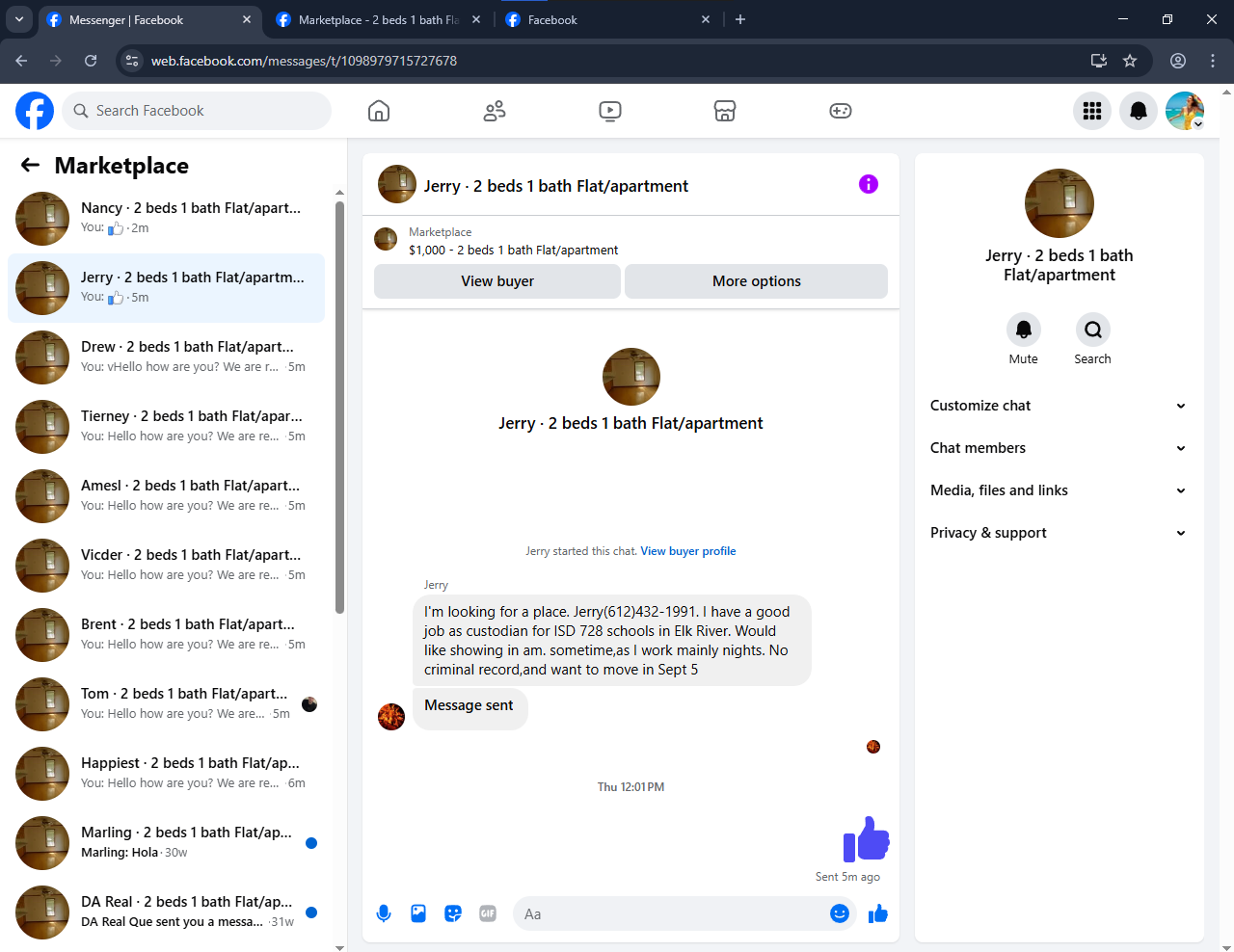Choose a sticker icon
Screen dimensions: 1234x952
(453, 913)
